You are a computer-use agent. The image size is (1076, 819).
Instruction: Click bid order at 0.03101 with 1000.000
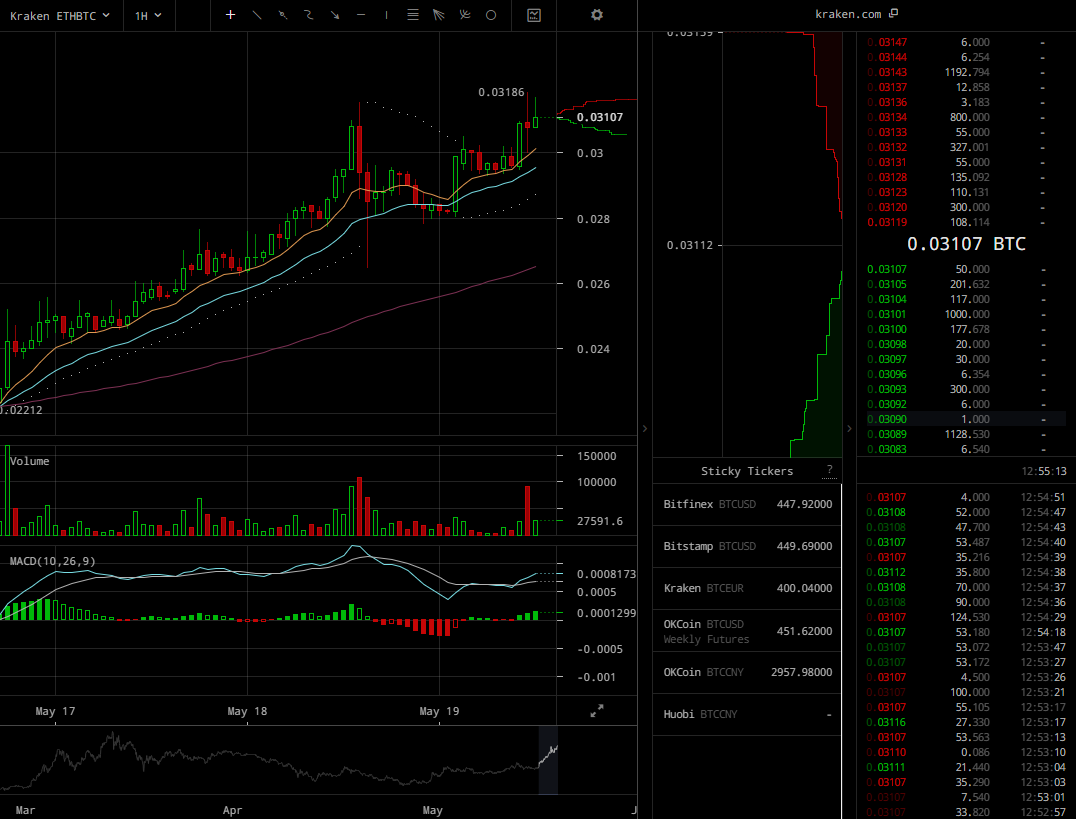tap(966, 314)
